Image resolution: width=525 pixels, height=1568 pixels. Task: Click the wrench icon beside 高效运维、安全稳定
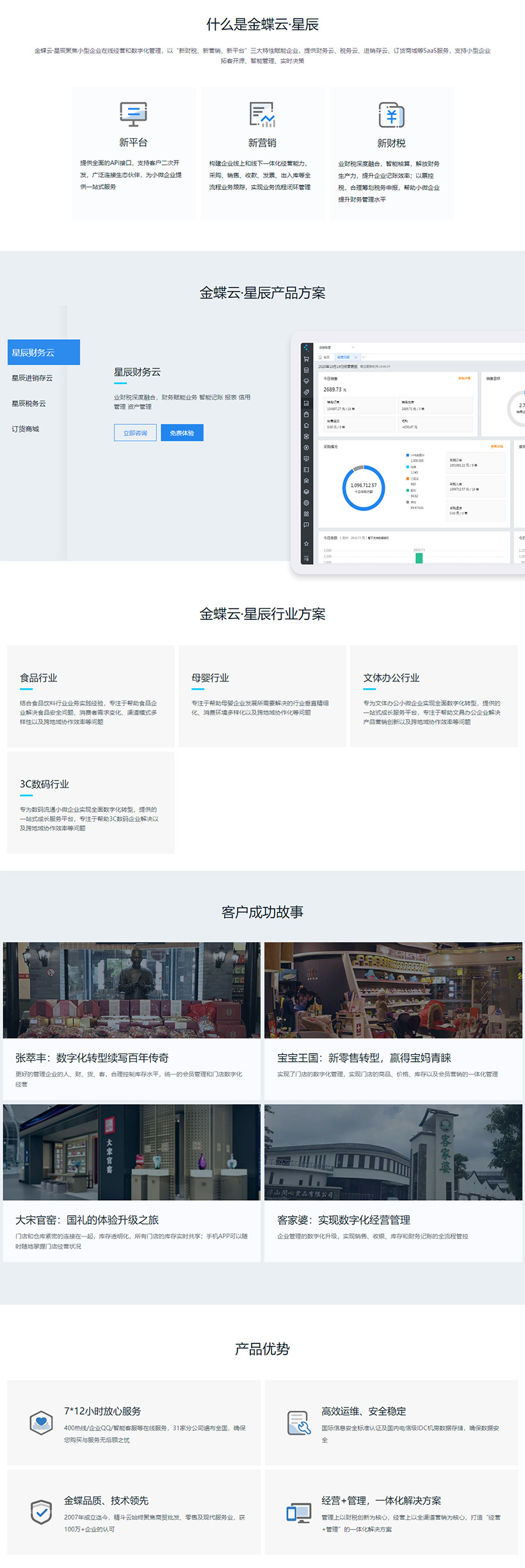tap(299, 1423)
